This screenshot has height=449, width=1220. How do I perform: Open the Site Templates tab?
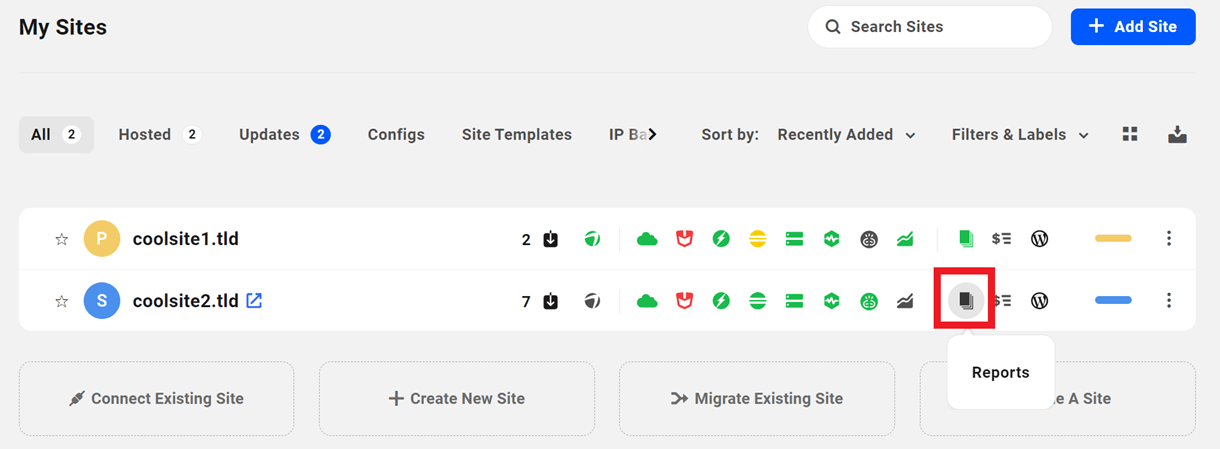[x=517, y=134]
